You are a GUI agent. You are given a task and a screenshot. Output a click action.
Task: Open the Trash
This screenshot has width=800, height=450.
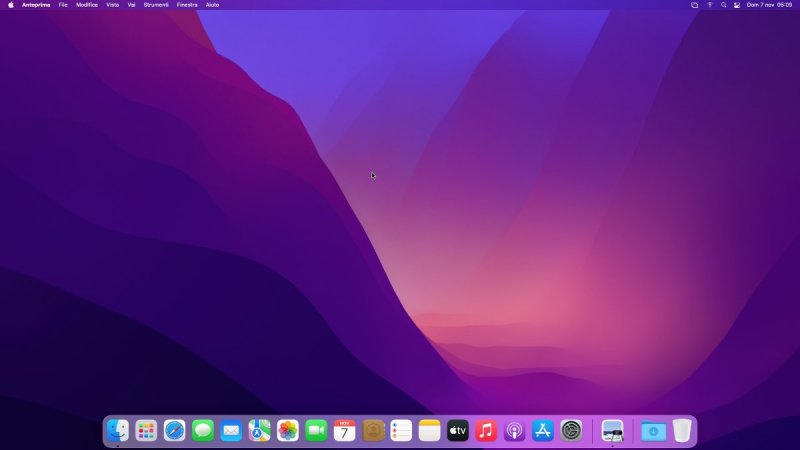pyautogui.click(x=682, y=431)
